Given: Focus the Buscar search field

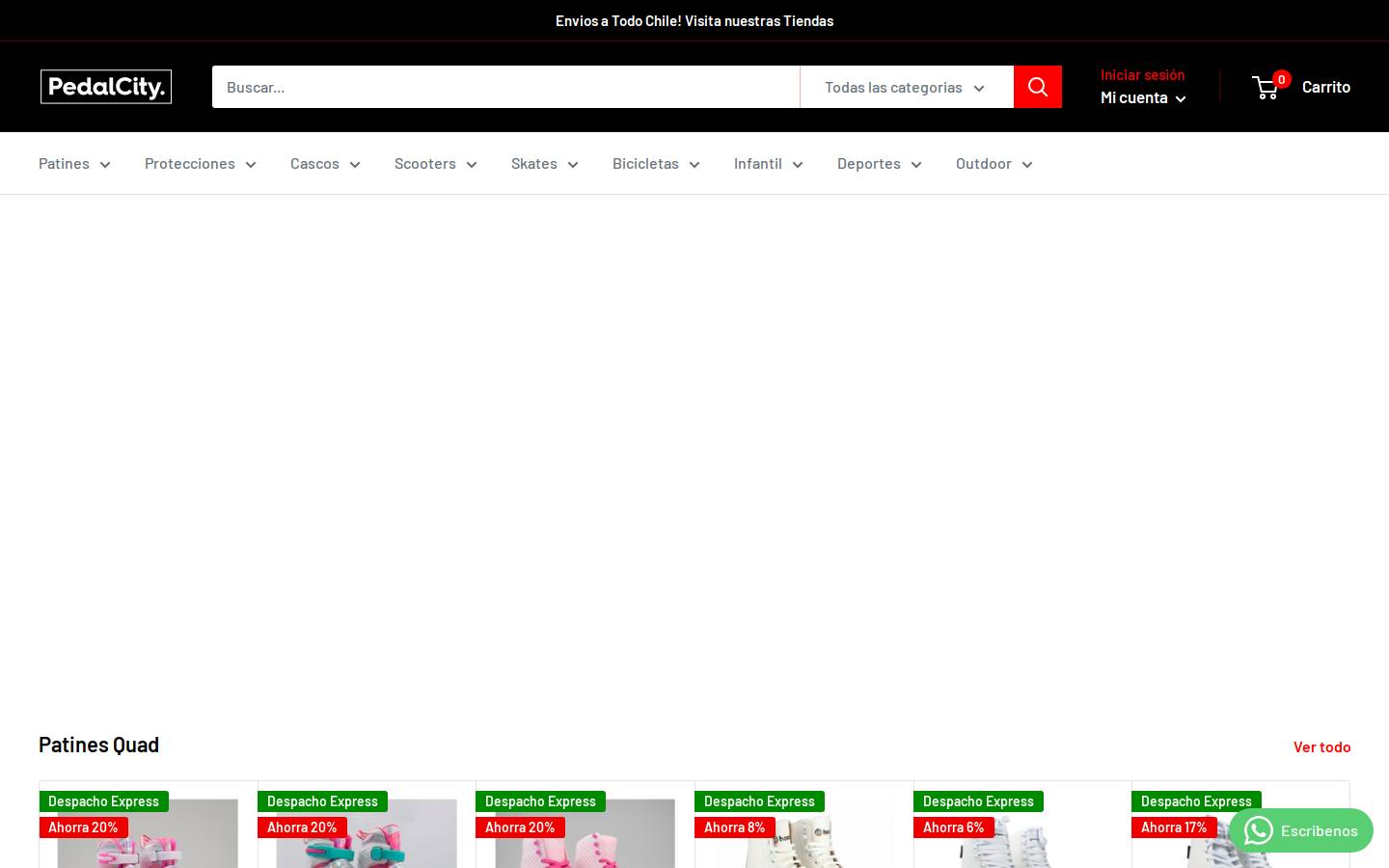Looking at the screenshot, I should pyautogui.click(x=505, y=87).
